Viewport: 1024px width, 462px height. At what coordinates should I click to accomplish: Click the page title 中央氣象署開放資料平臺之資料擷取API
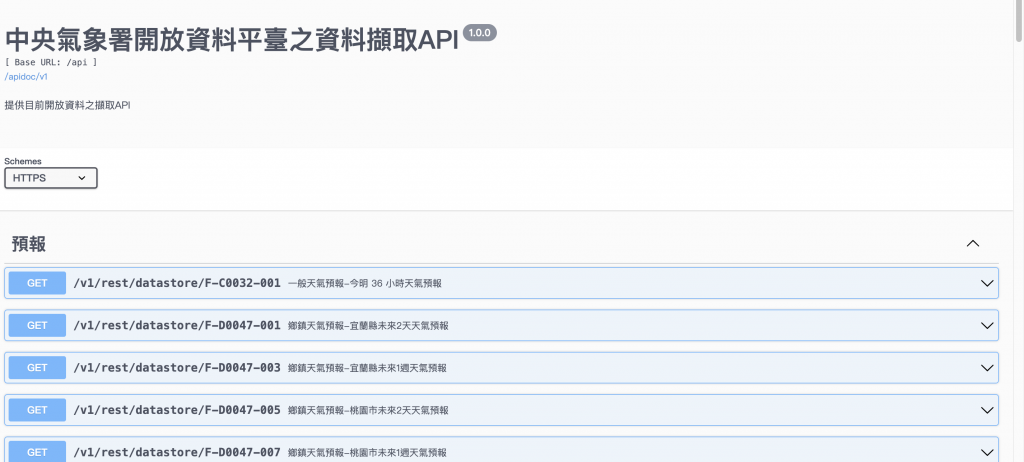click(232, 41)
